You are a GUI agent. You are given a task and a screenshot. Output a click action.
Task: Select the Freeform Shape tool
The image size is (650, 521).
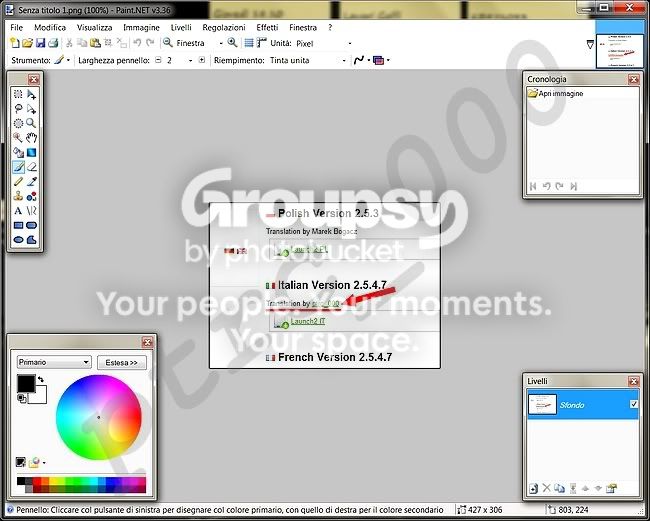coord(32,240)
